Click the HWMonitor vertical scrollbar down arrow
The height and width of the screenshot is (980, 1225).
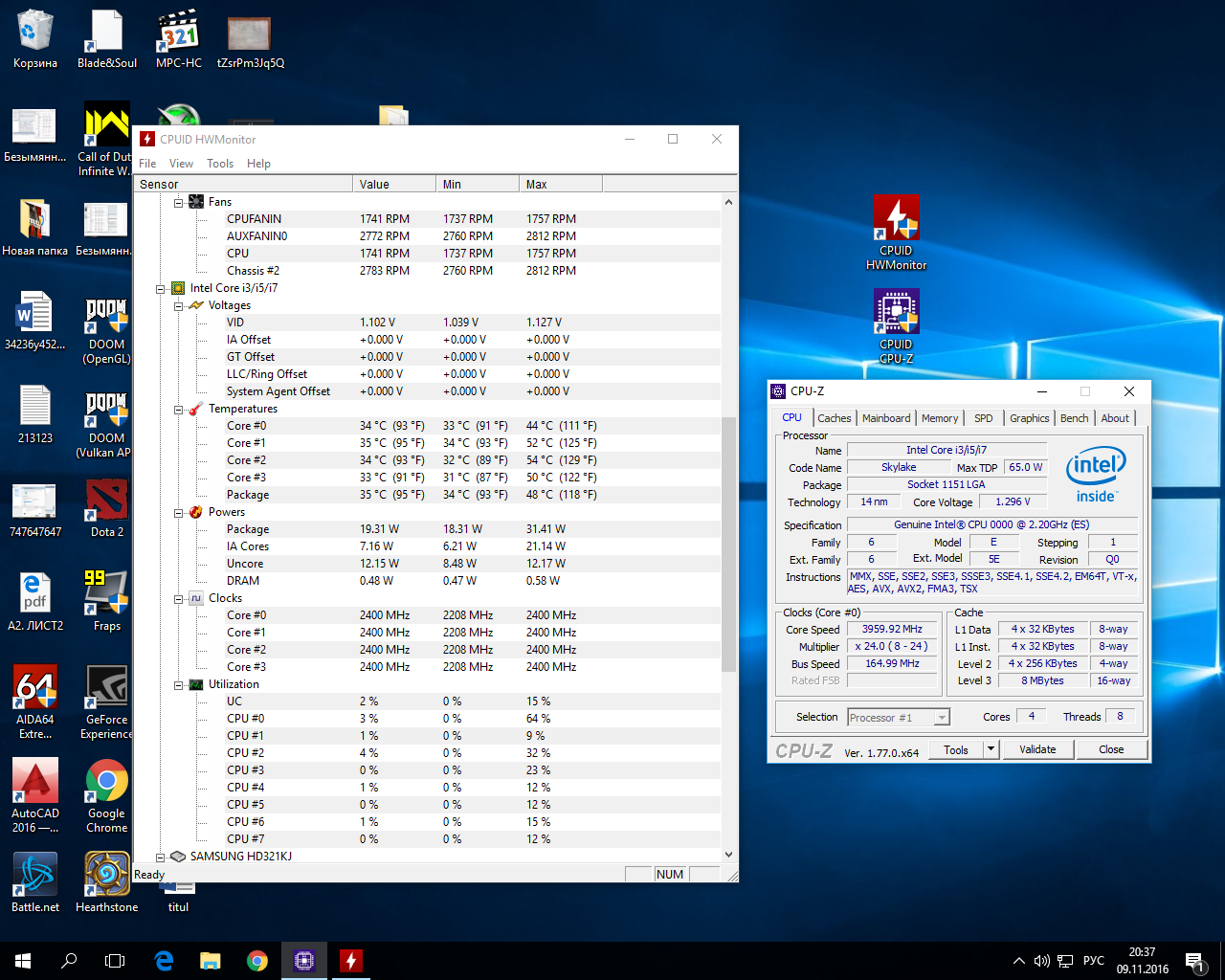point(728,855)
